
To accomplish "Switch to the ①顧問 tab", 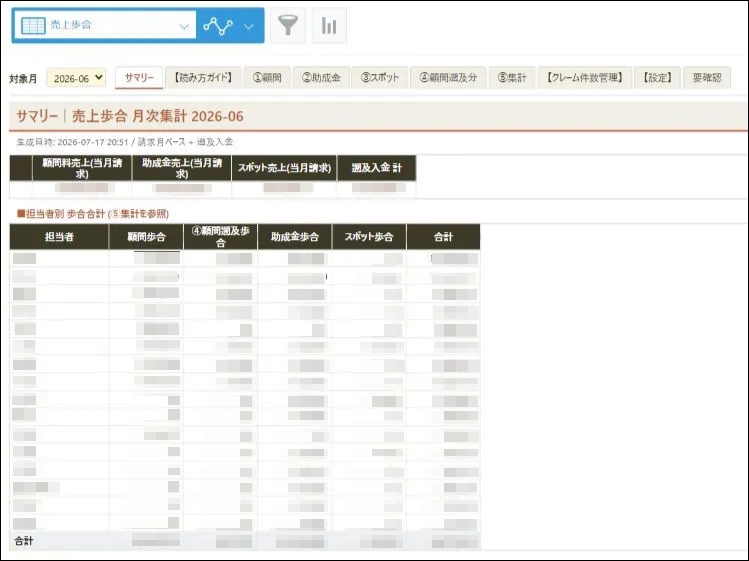I will [267, 77].
